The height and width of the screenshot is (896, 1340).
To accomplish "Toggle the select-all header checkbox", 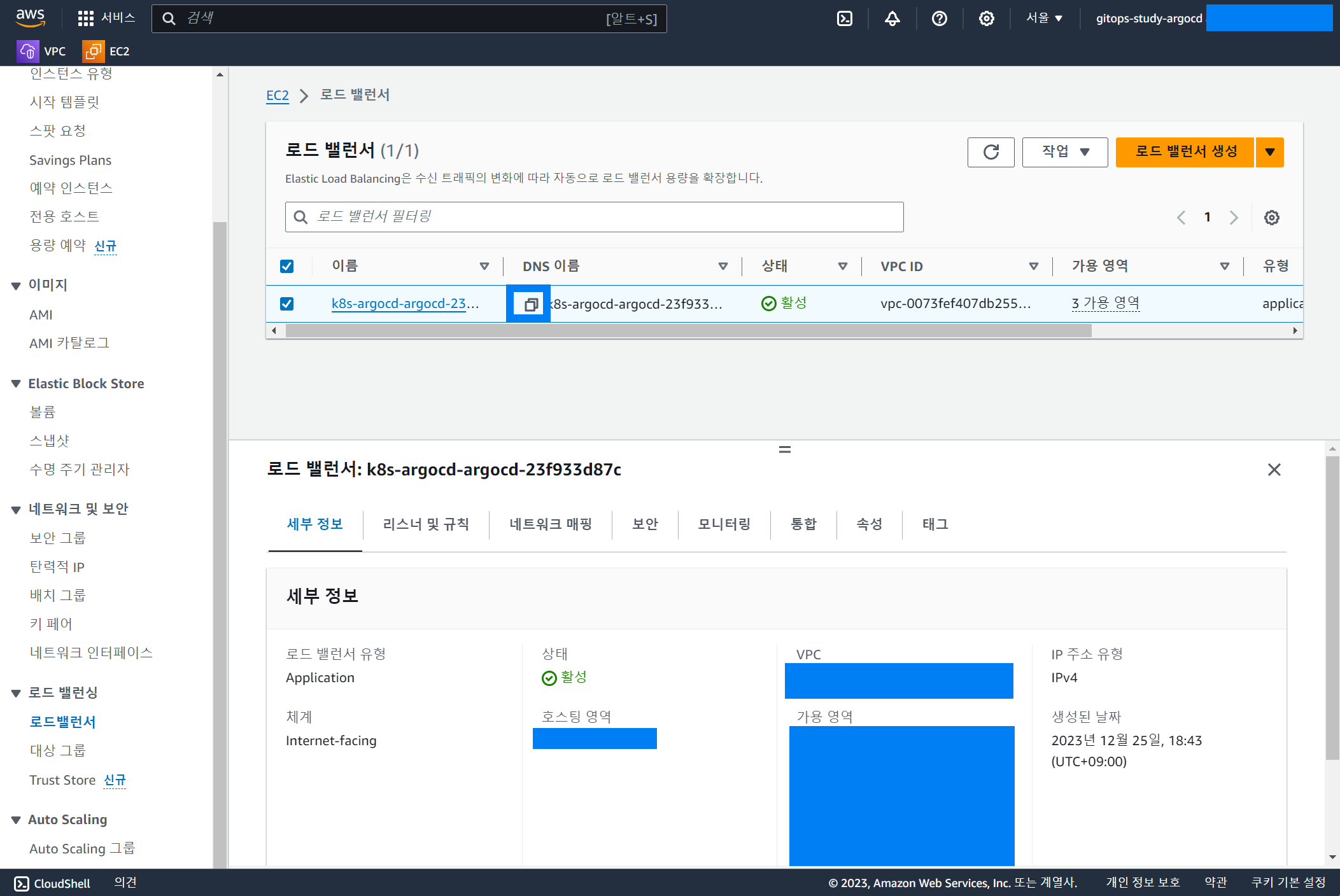I will (x=287, y=266).
